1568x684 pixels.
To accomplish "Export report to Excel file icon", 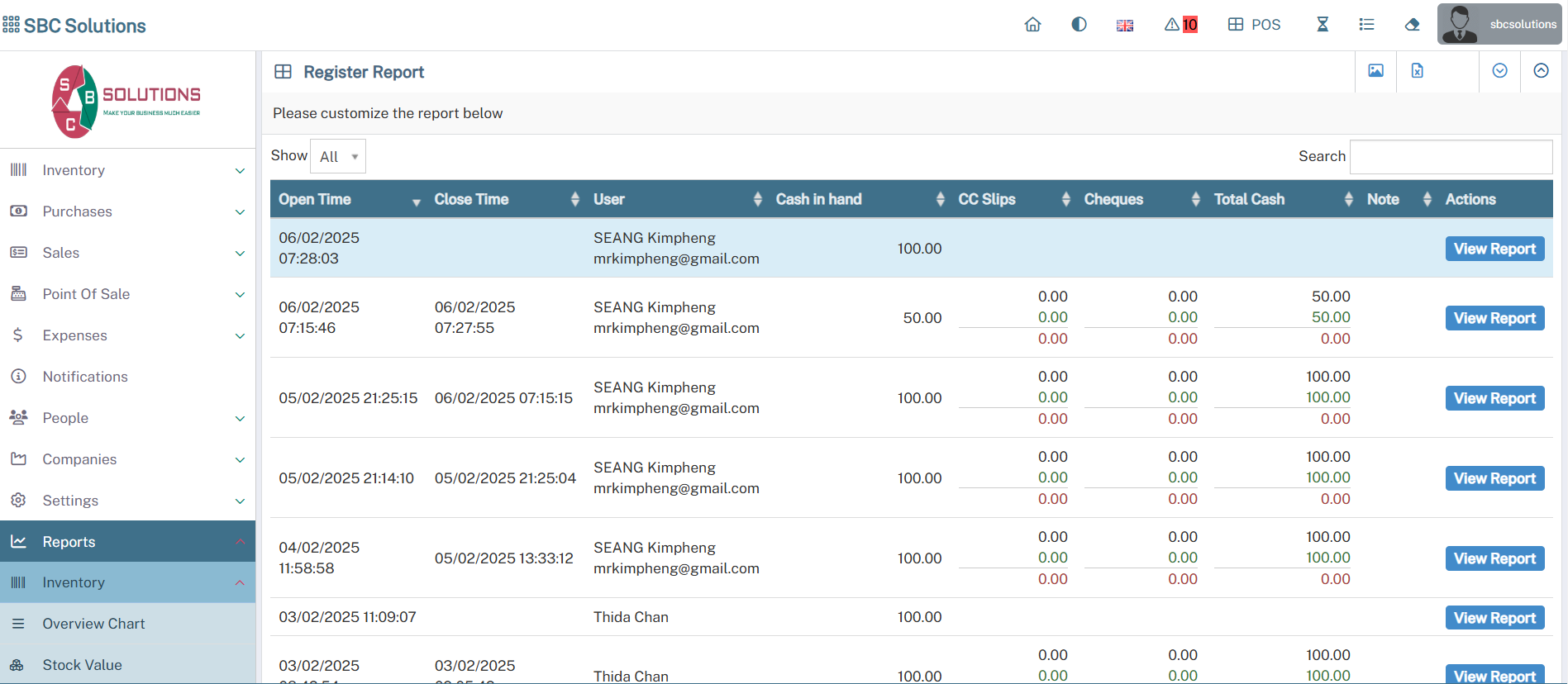I will [x=1417, y=71].
